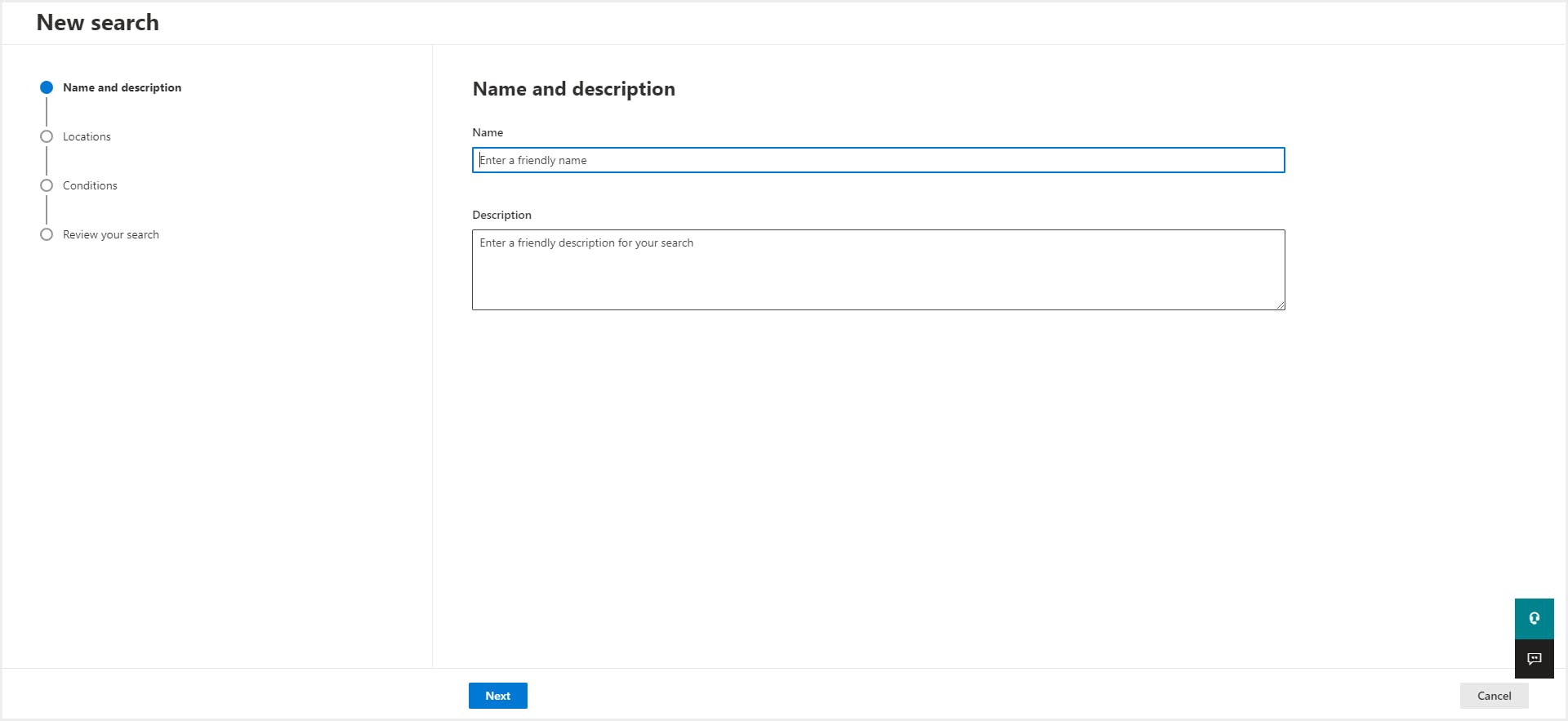Click the connector line below Locations step
Image resolution: width=1568 pixels, height=721 pixels.
click(x=47, y=161)
